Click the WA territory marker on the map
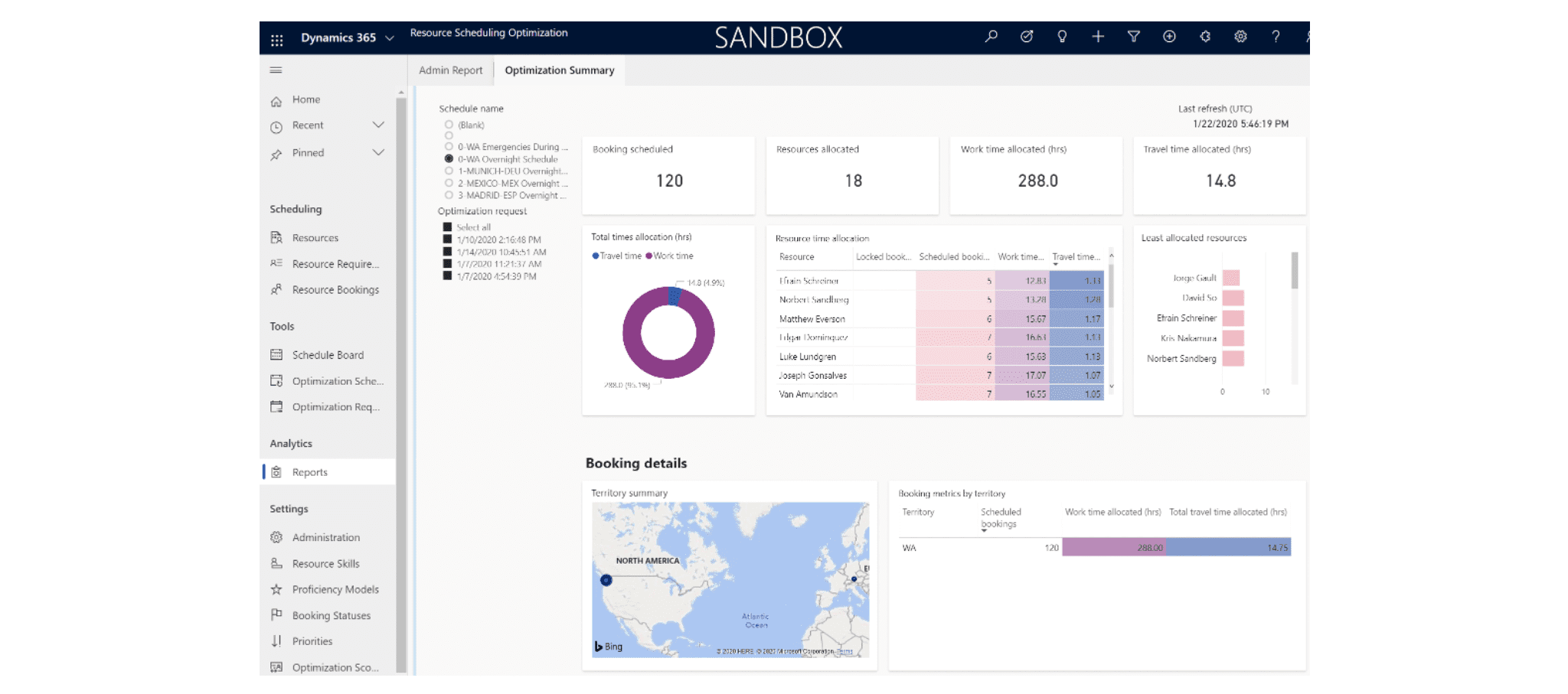The image size is (1568, 694). coord(606,580)
